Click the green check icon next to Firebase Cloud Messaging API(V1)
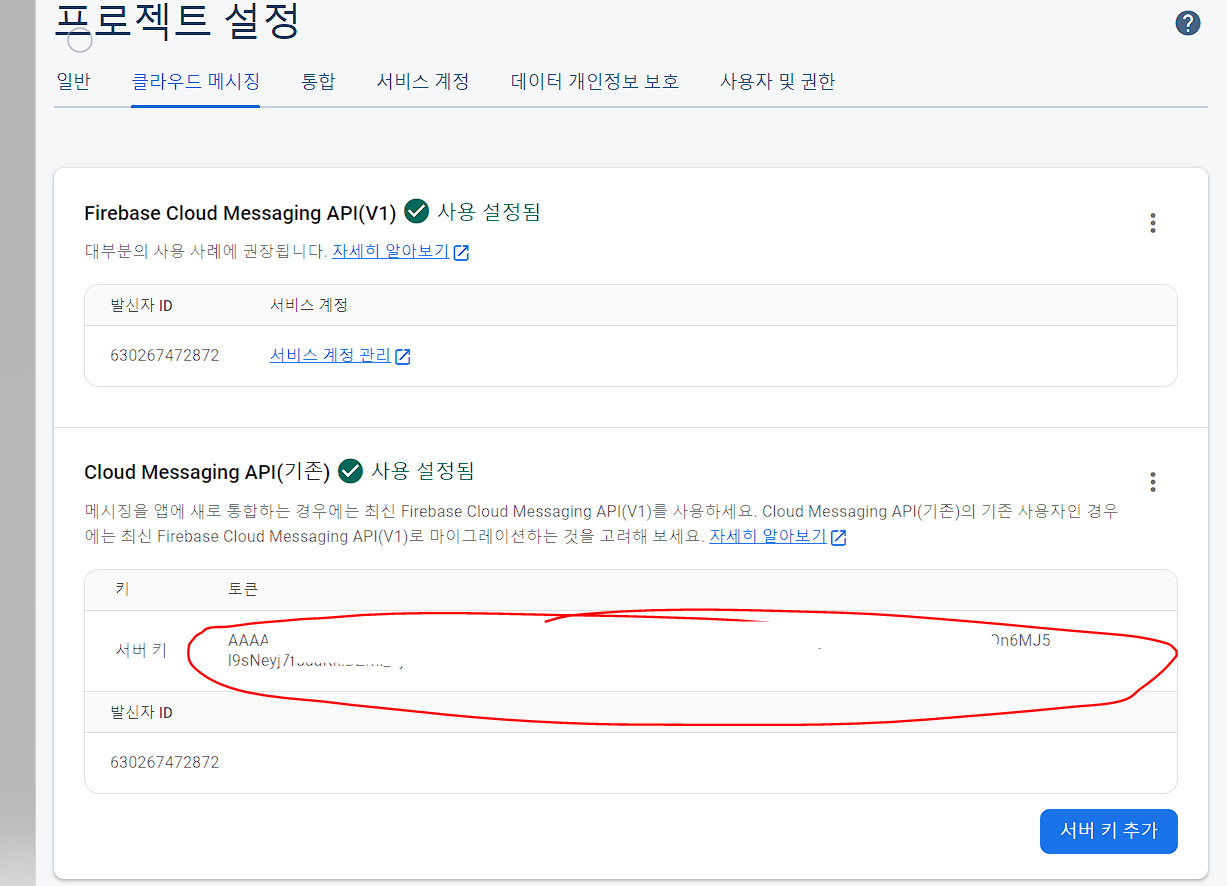Image resolution: width=1227 pixels, height=886 pixels. tap(417, 212)
